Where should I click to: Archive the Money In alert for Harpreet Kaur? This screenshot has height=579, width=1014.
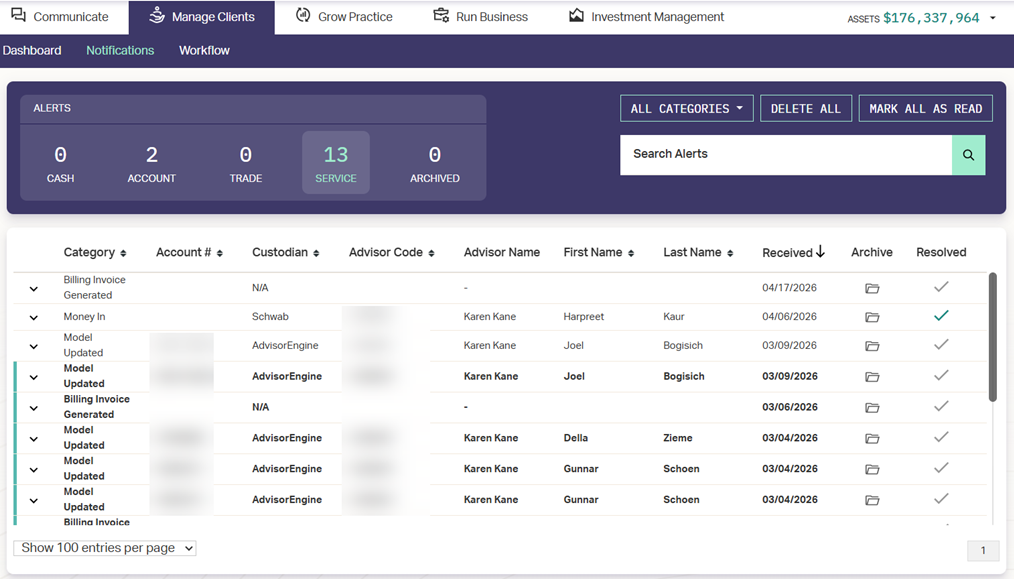coord(872,317)
